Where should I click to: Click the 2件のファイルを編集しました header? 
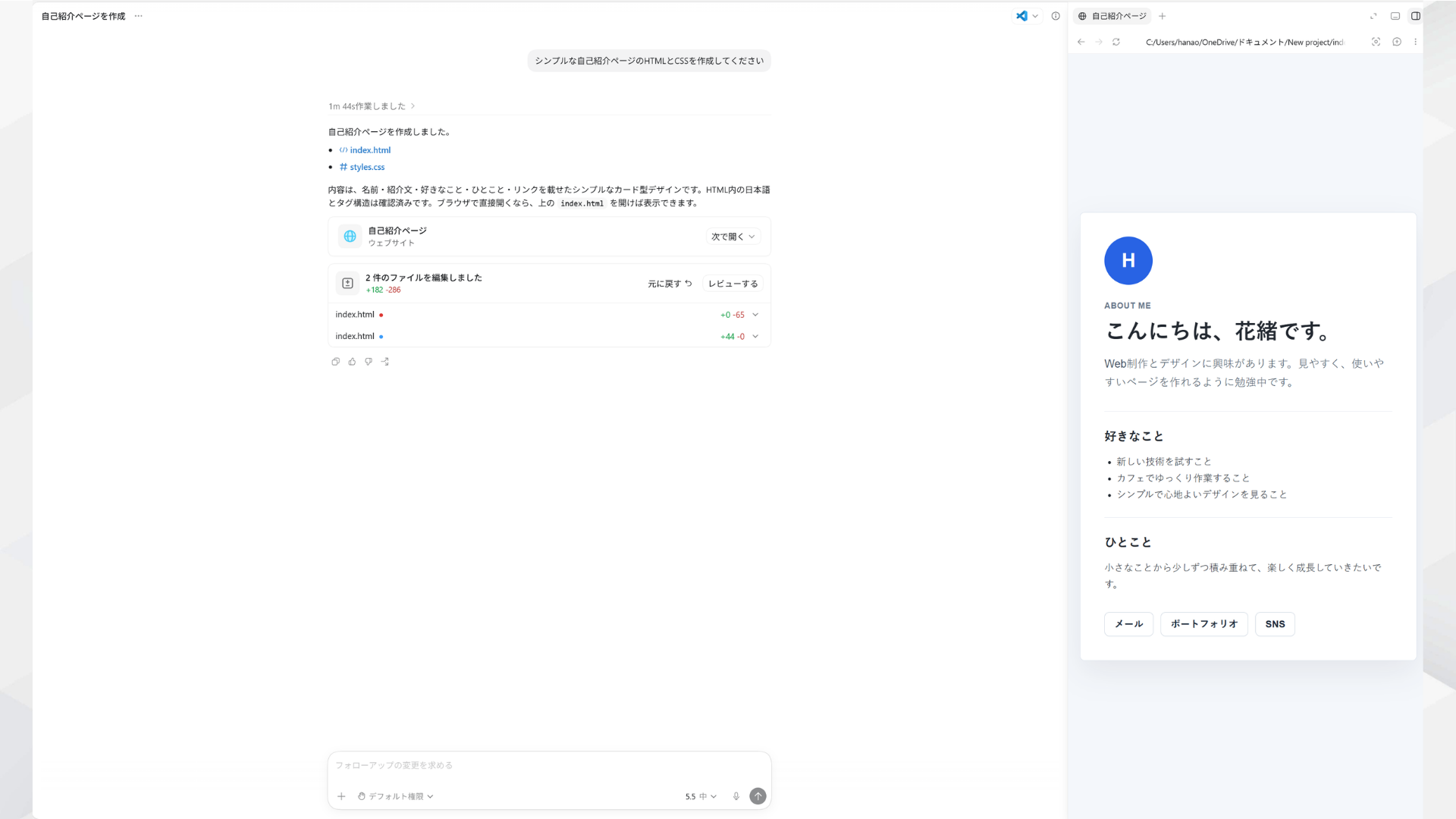[424, 278]
